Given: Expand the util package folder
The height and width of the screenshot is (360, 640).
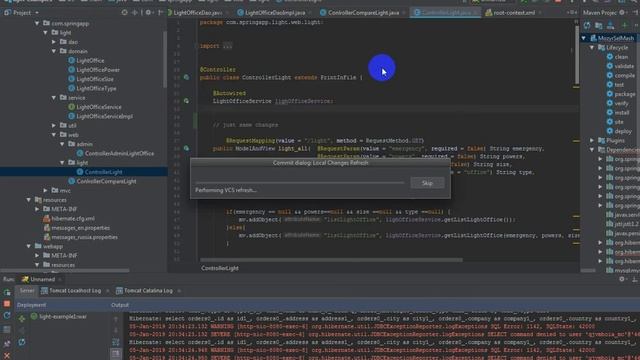Looking at the screenshot, I should tap(54, 125).
